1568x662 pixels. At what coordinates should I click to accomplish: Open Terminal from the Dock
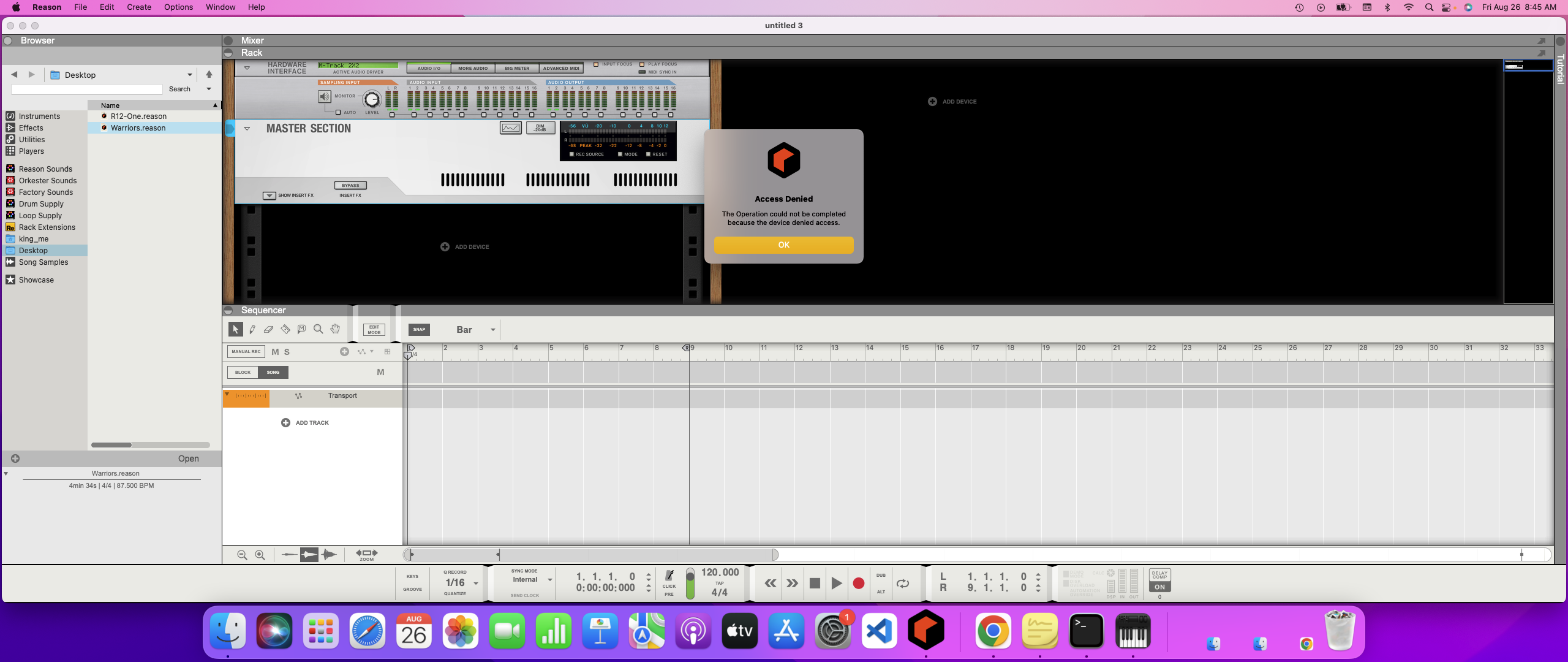(x=1086, y=631)
